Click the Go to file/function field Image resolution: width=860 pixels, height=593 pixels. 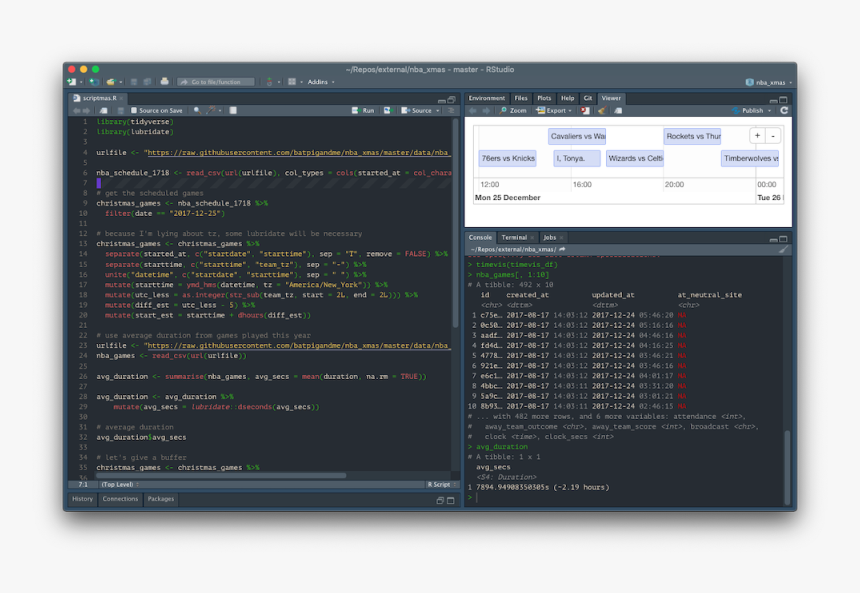[x=216, y=82]
